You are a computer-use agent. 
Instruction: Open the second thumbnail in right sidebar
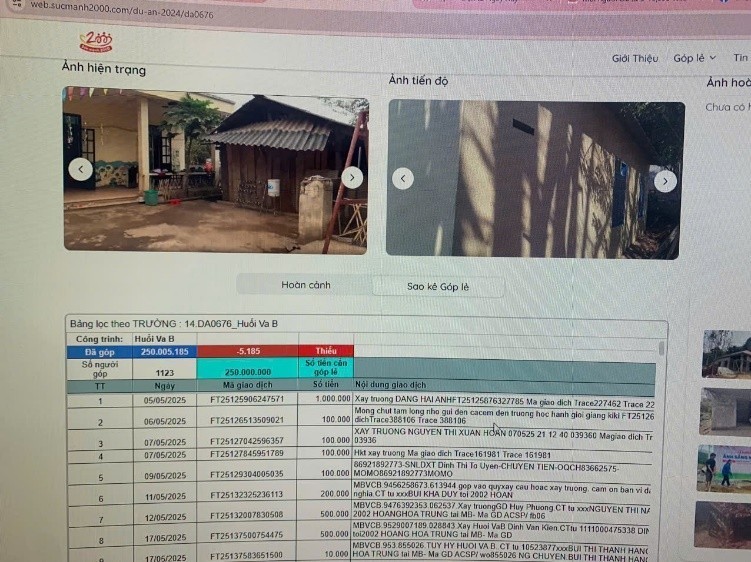click(x=726, y=411)
